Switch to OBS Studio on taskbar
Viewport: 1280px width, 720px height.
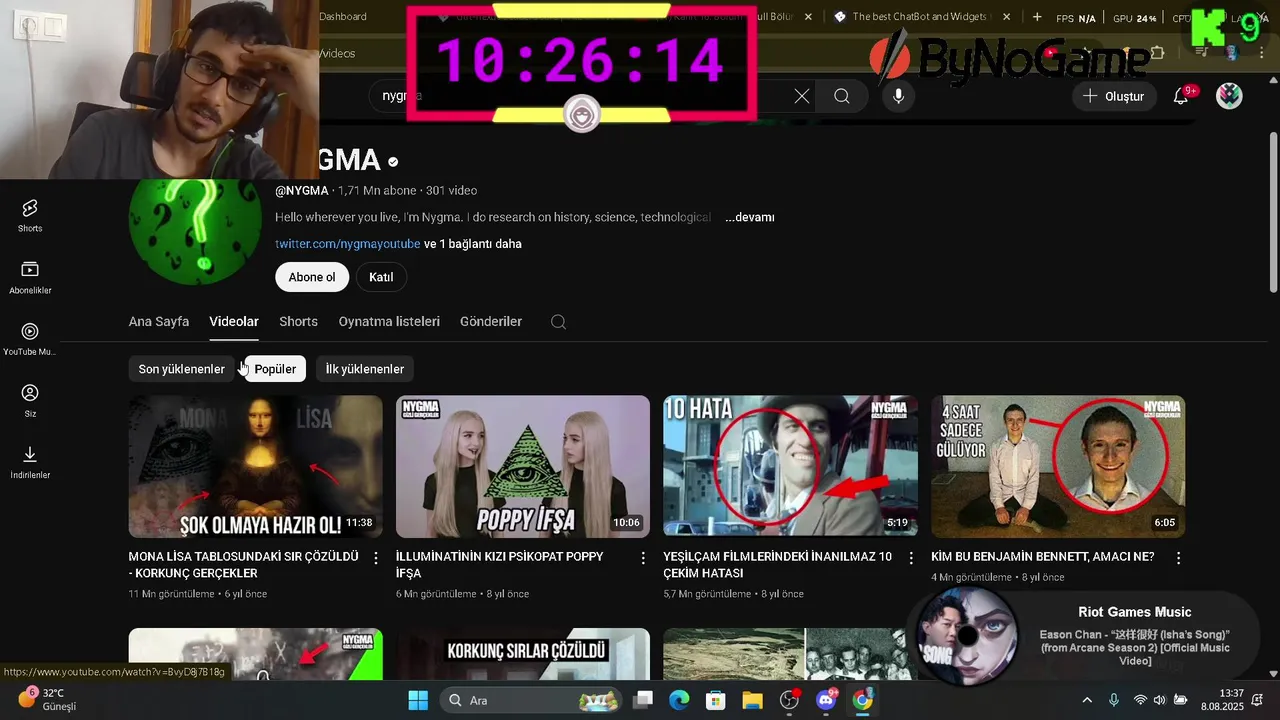click(790, 700)
